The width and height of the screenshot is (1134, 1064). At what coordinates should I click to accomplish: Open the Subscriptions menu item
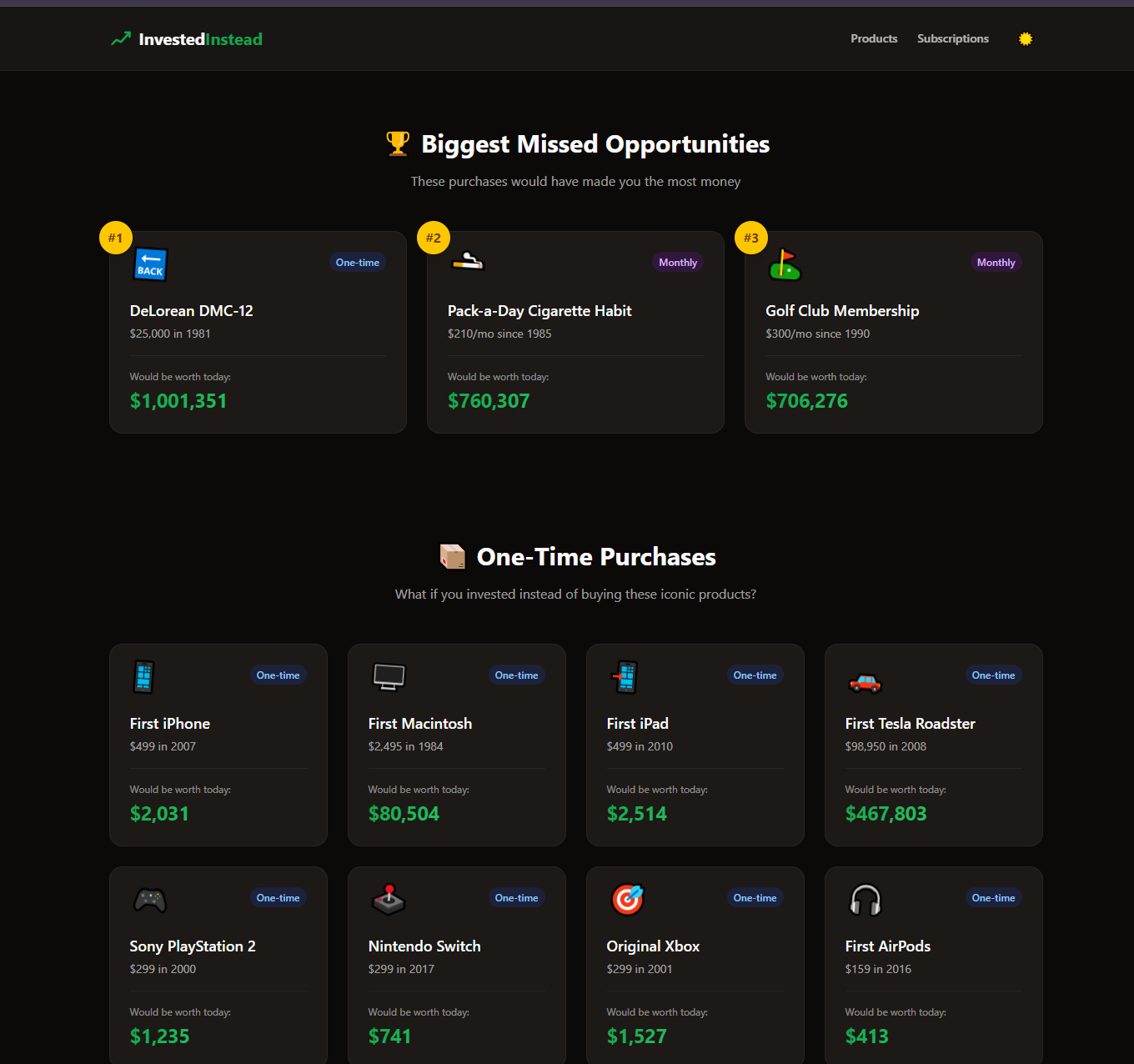[952, 38]
